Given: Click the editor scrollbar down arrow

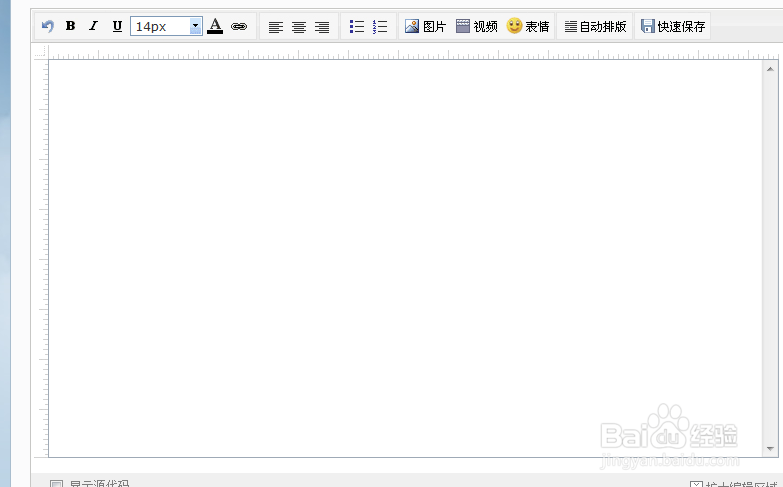Looking at the screenshot, I should pyautogui.click(x=770, y=449).
